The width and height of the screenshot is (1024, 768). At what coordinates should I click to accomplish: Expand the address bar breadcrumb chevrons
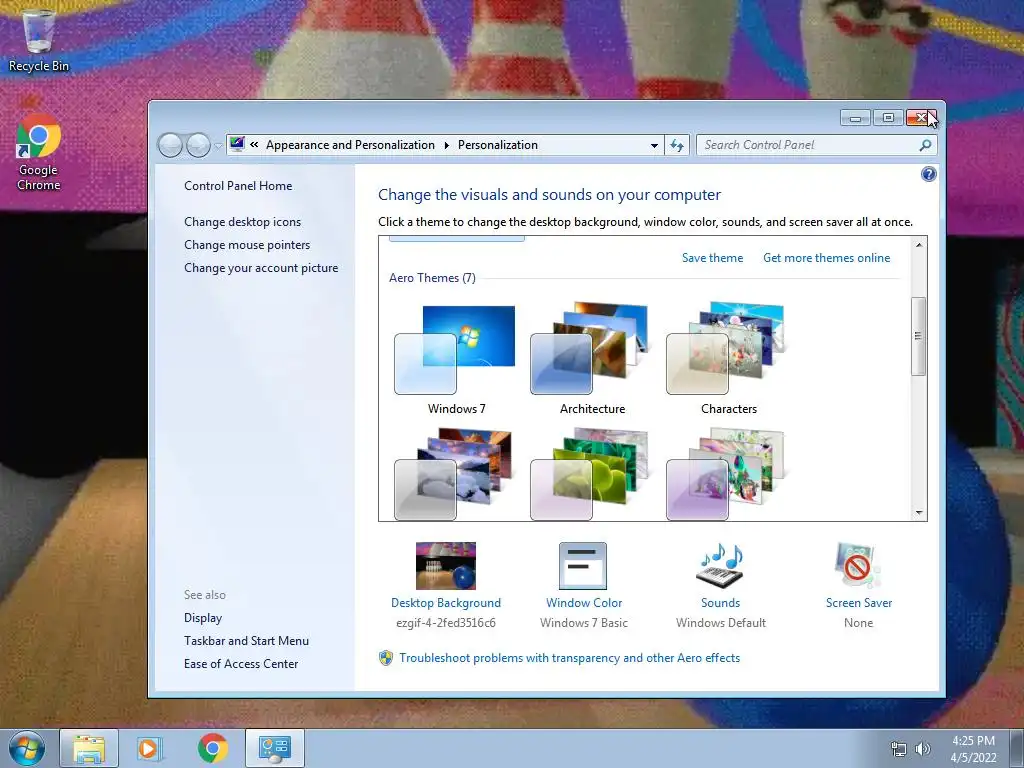254,145
